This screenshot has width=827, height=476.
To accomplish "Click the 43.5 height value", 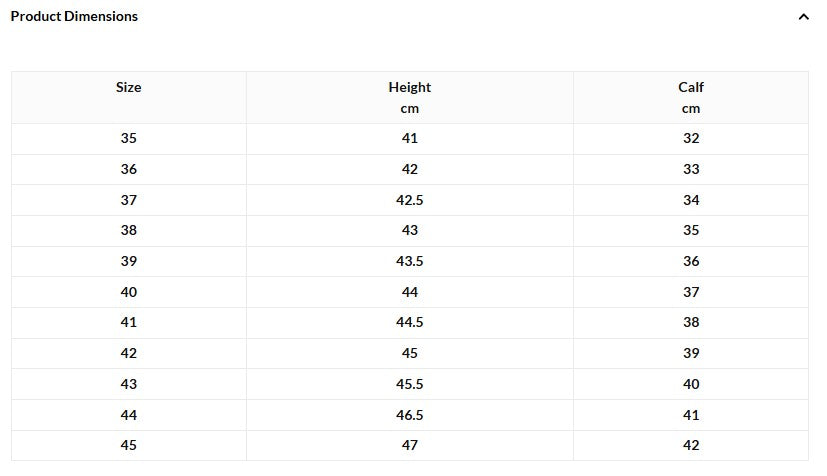I will pos(410,262).
